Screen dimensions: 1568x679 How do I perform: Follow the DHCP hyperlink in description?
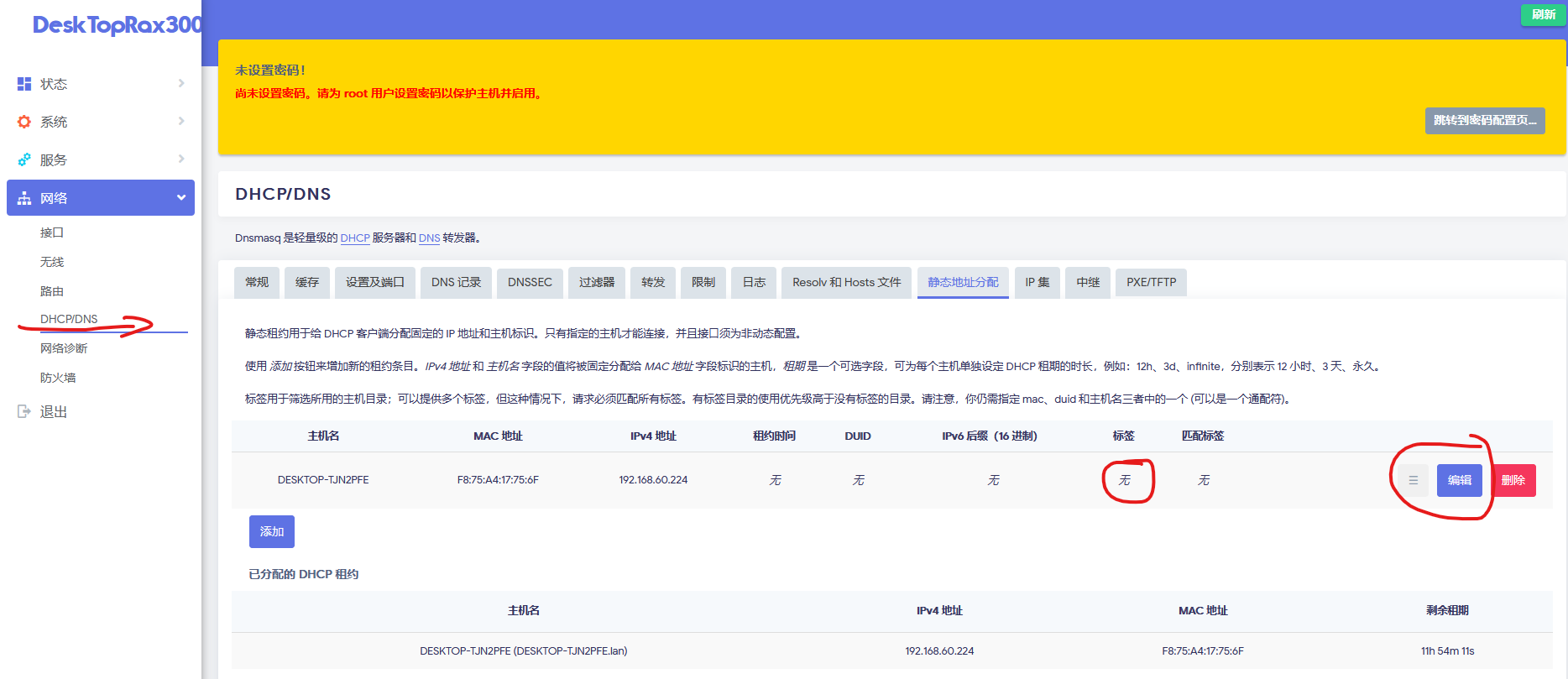(x=354, y=238)
